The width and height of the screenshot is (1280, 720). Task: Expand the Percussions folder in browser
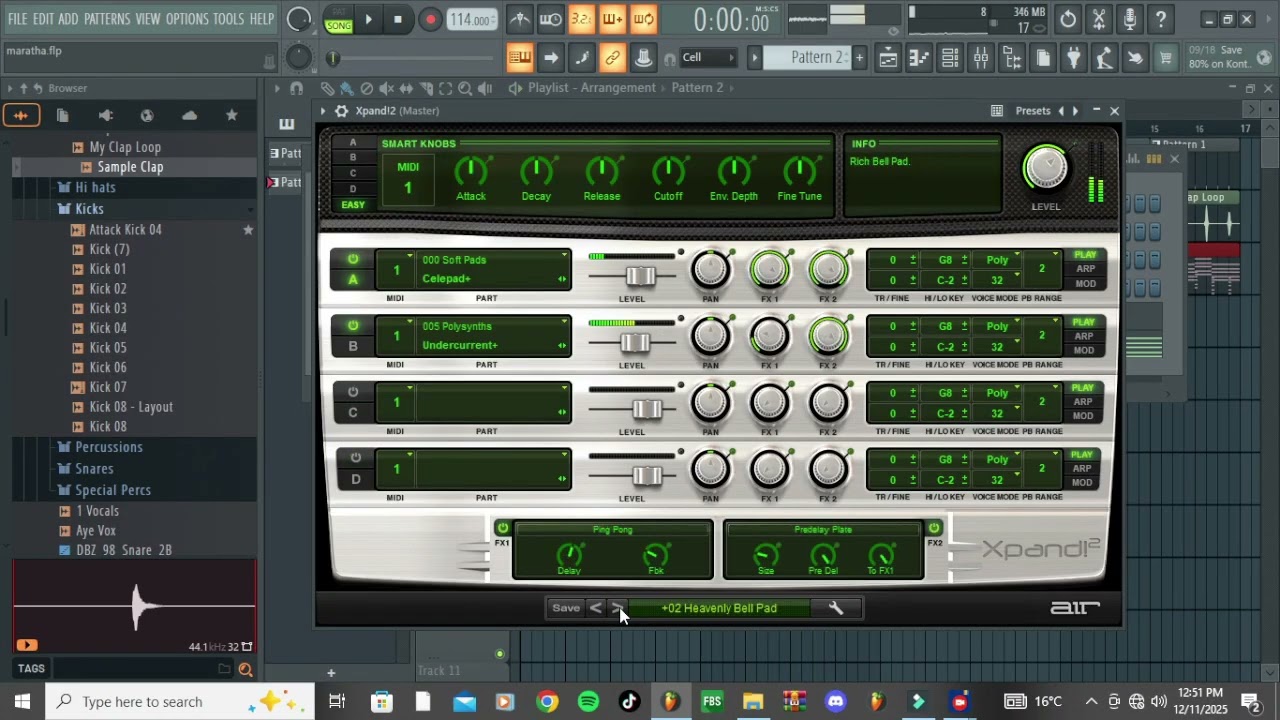[x=109, y=447]
